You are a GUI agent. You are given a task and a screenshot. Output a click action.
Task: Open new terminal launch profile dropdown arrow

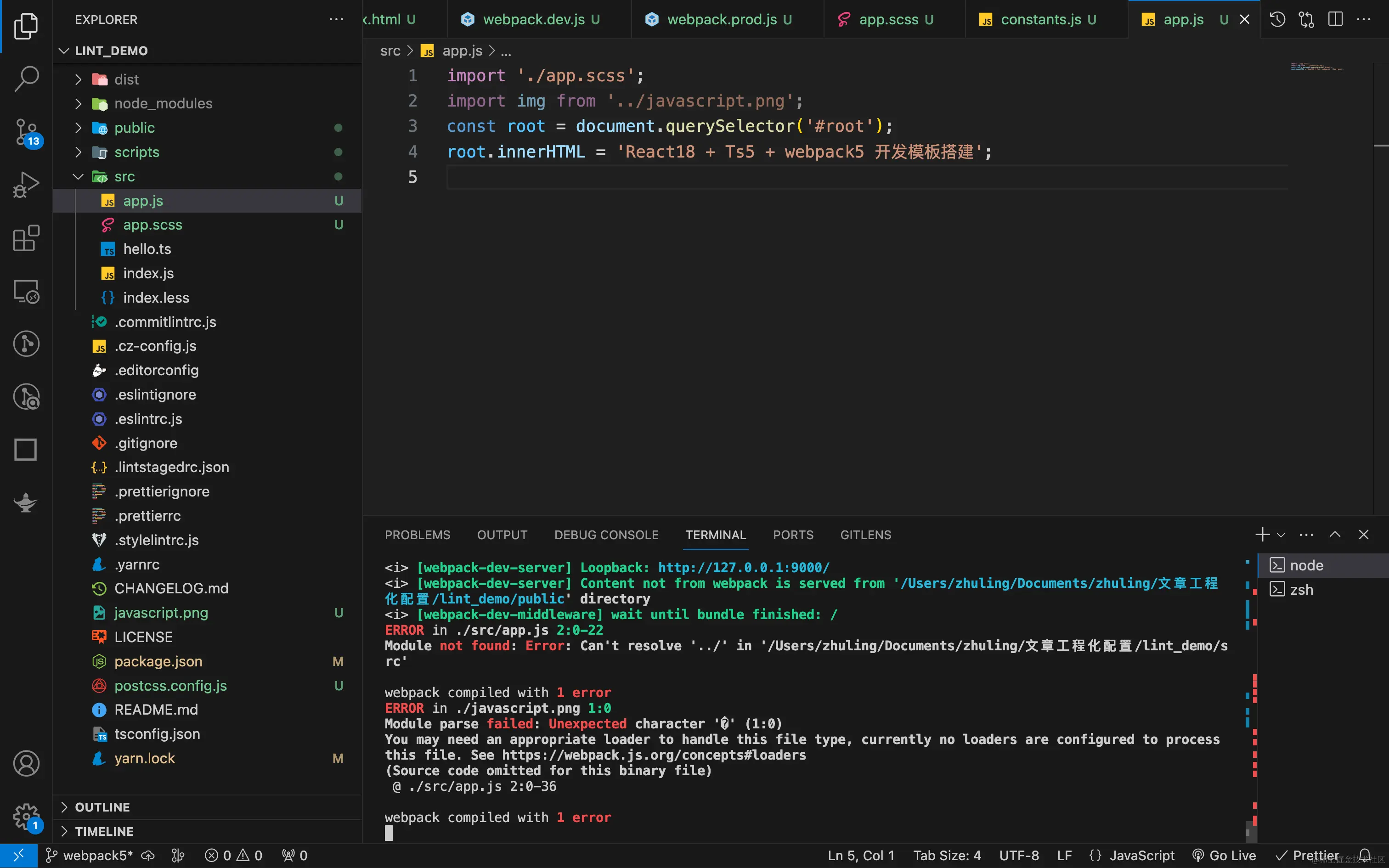point(1281,535)
